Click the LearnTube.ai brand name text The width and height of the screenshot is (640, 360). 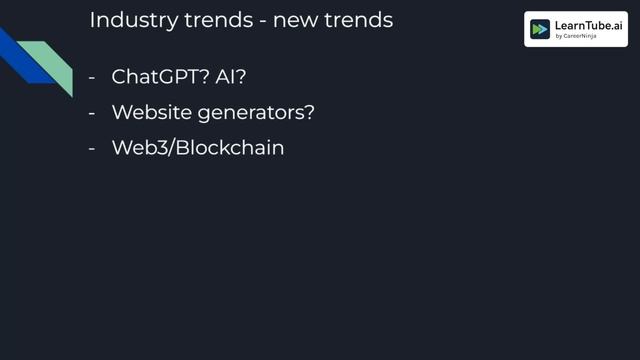(x=588, y=26)
